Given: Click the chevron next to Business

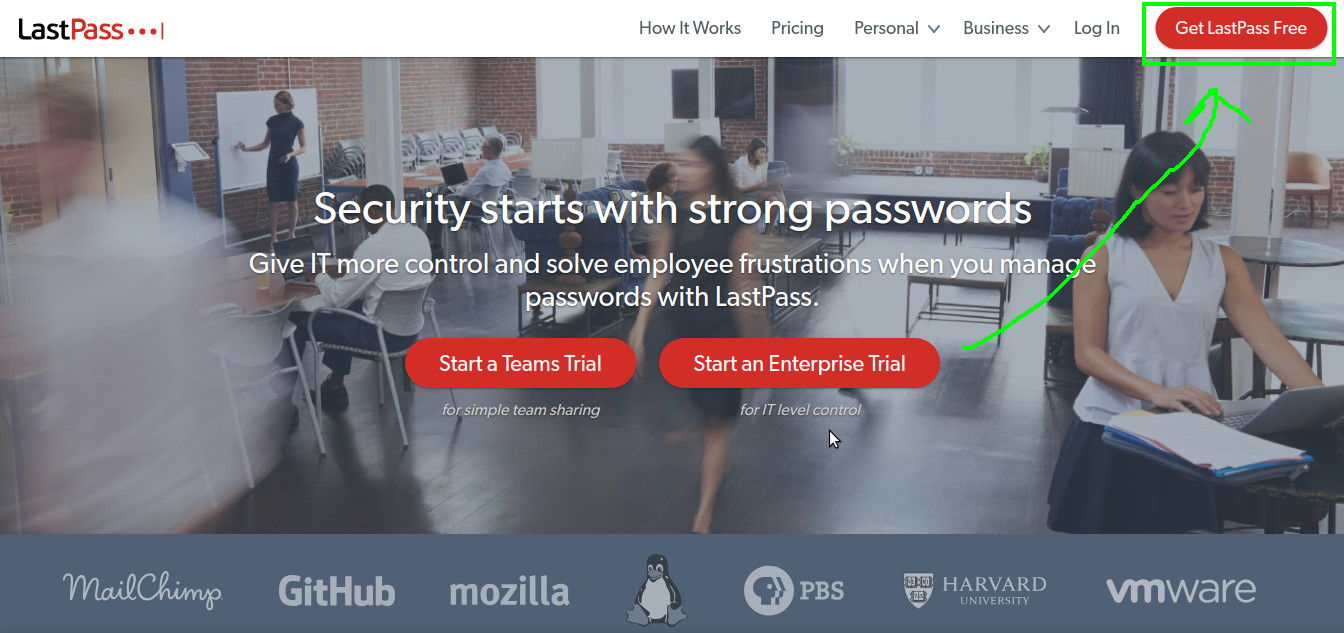Looking at the screenshot, I should [x=1043, y=29].
